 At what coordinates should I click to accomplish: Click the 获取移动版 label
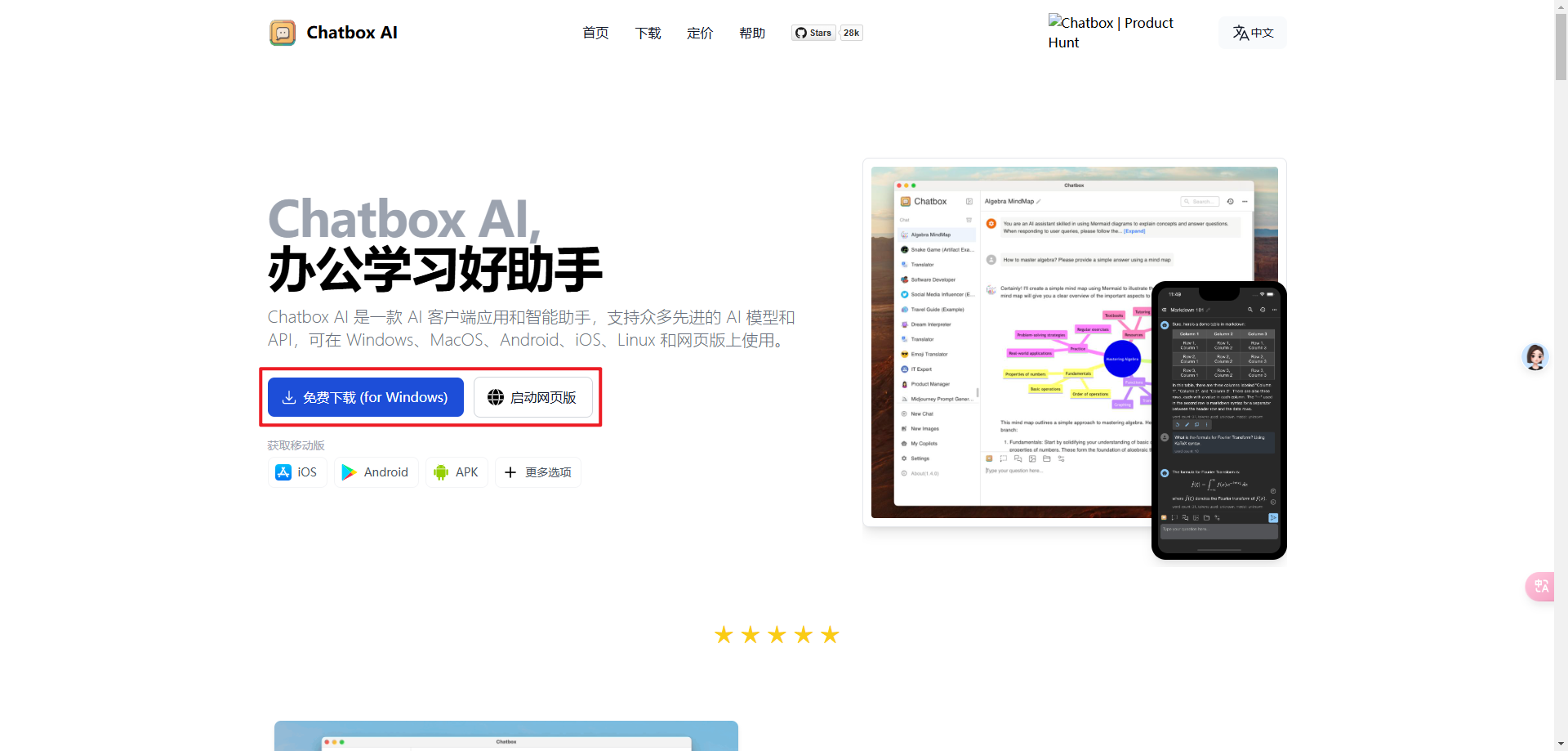[x=296, y=445]
